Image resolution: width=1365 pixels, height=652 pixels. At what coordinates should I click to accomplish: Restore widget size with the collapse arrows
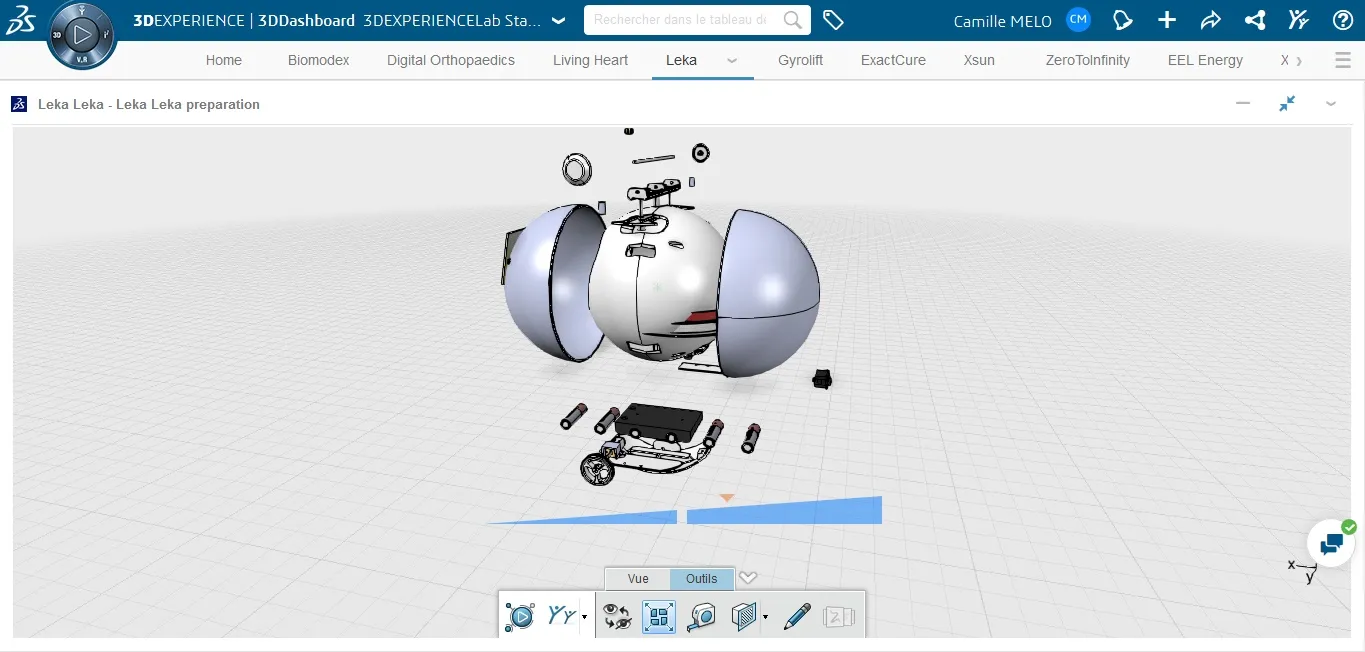(x=1287, y=103)
